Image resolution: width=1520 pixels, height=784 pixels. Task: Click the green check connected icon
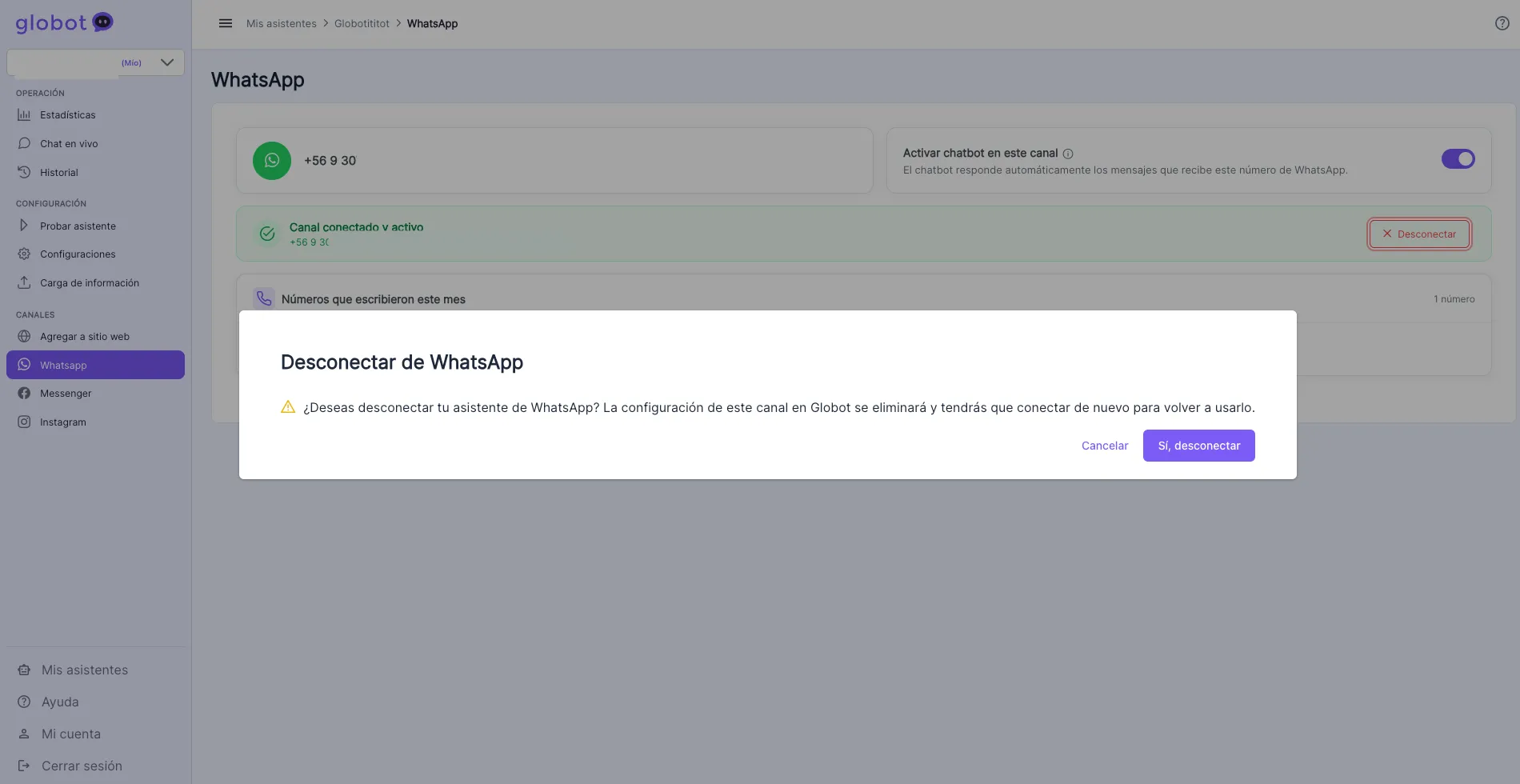pyautogui.click(x=267, y=234)
